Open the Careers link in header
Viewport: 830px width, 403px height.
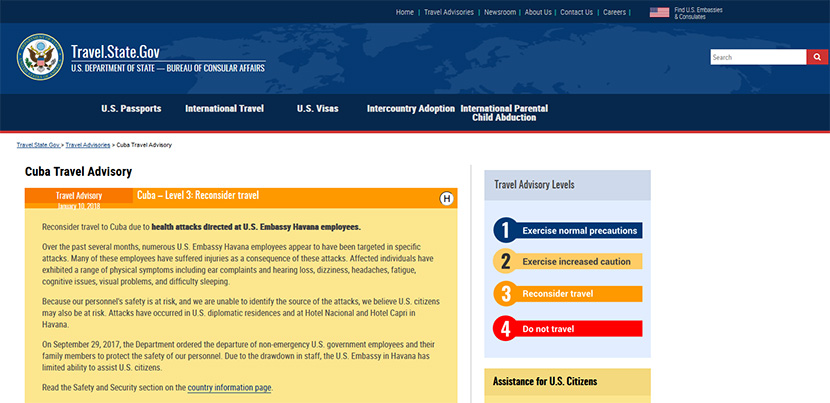point(614,12)
